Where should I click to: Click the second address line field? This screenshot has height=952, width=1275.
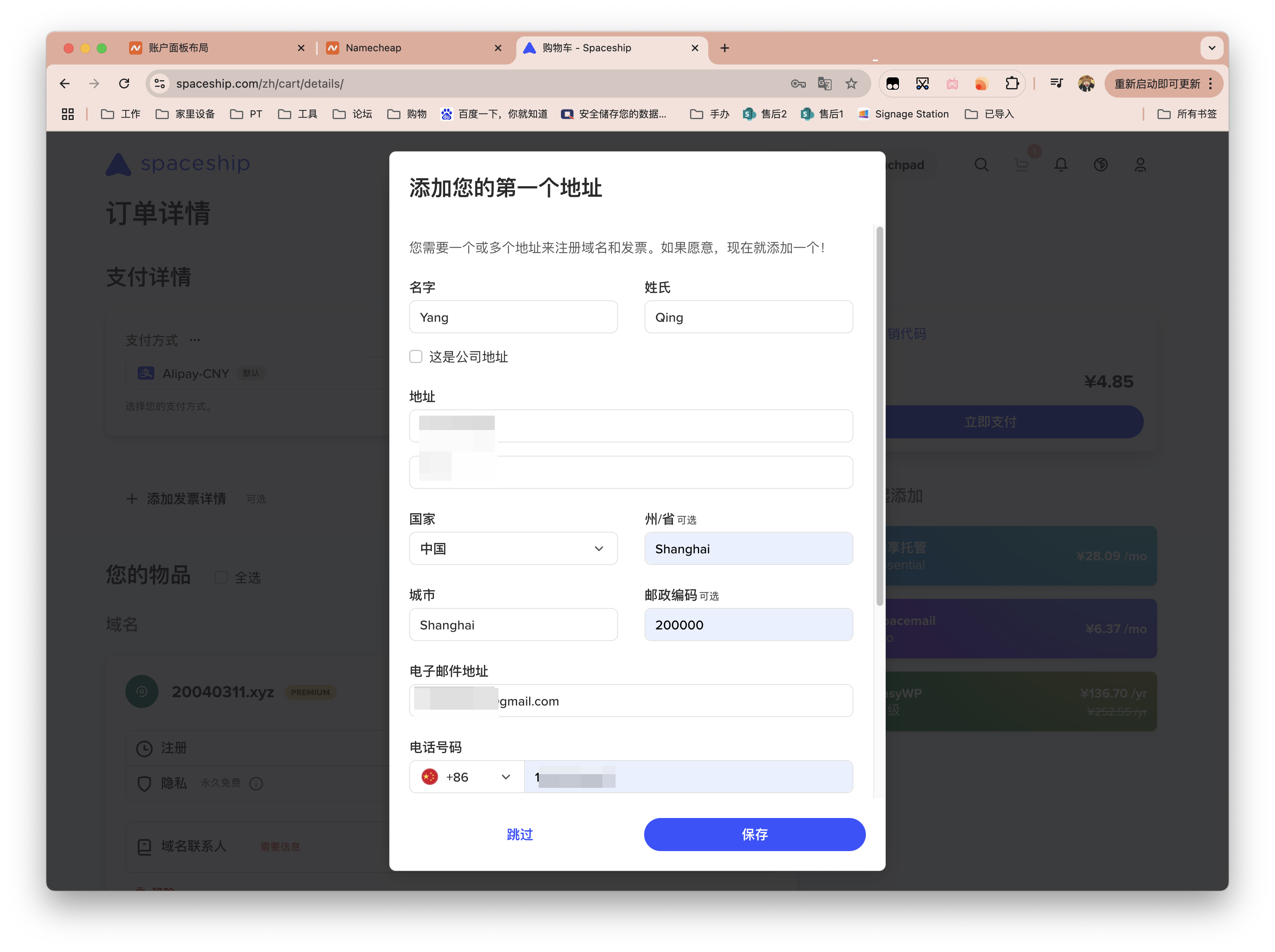630,473
